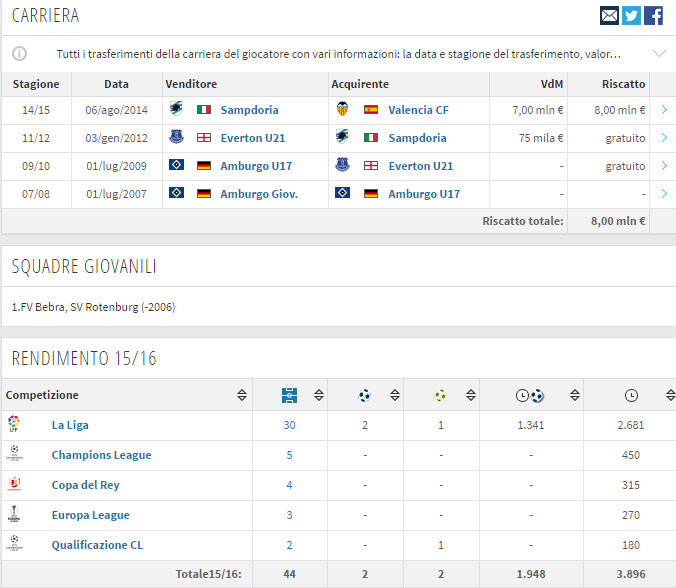
Task: Click the Copa del Rey logo
Action: coord(14,484)
